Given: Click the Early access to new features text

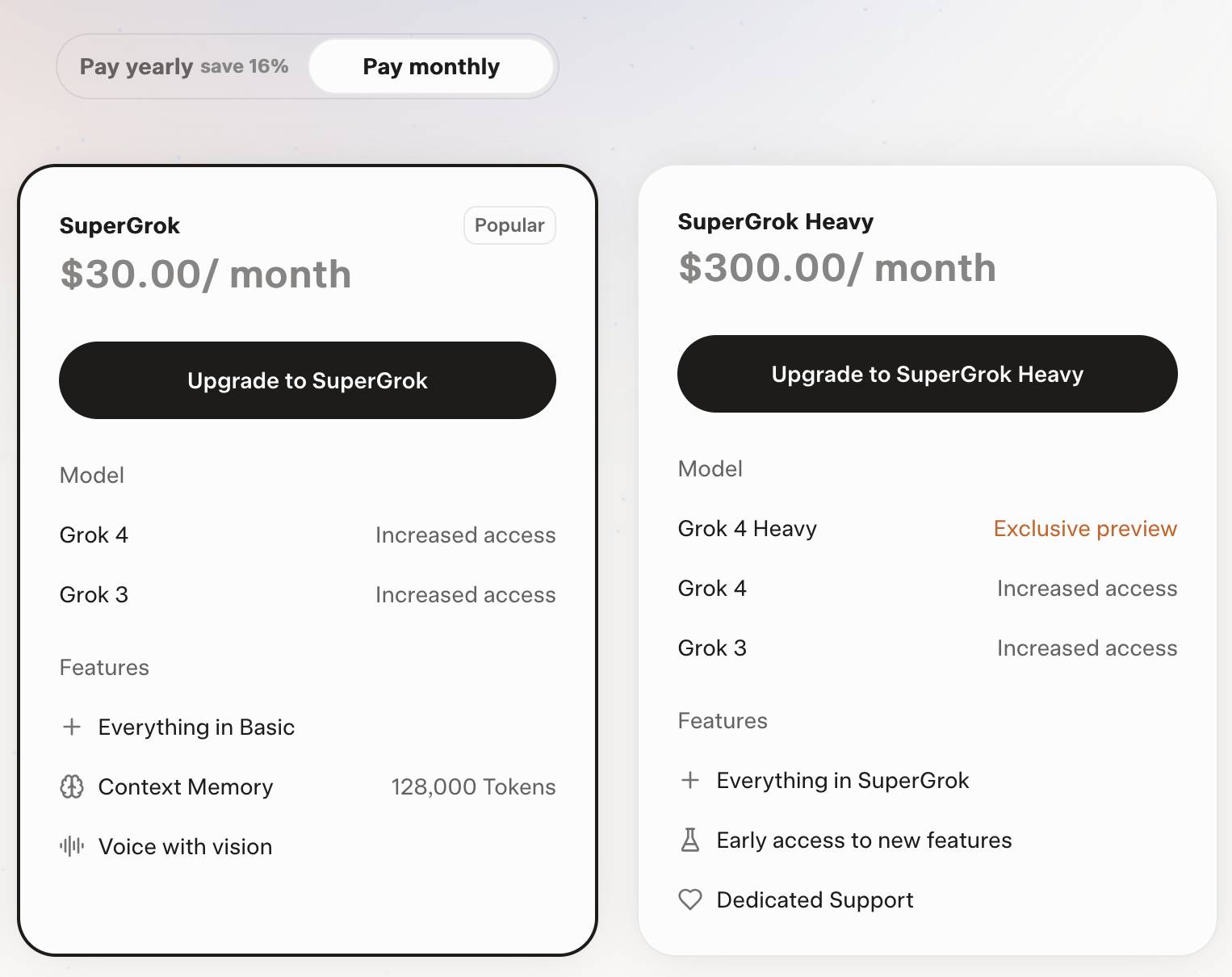Looking at the screenshot, I should [x=864, y=840].
